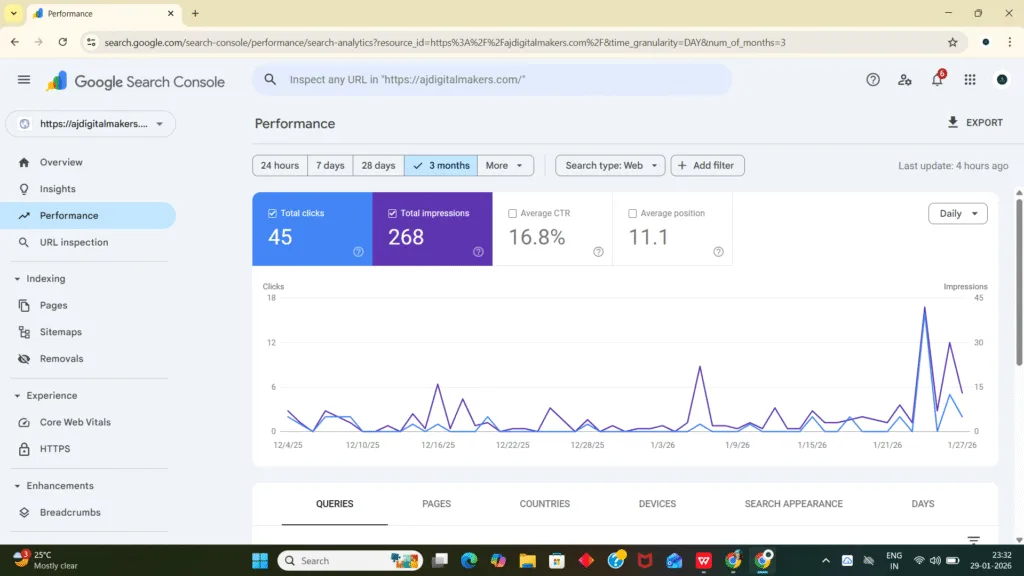Open the Search type: Web dropdown

pos(609,165)
